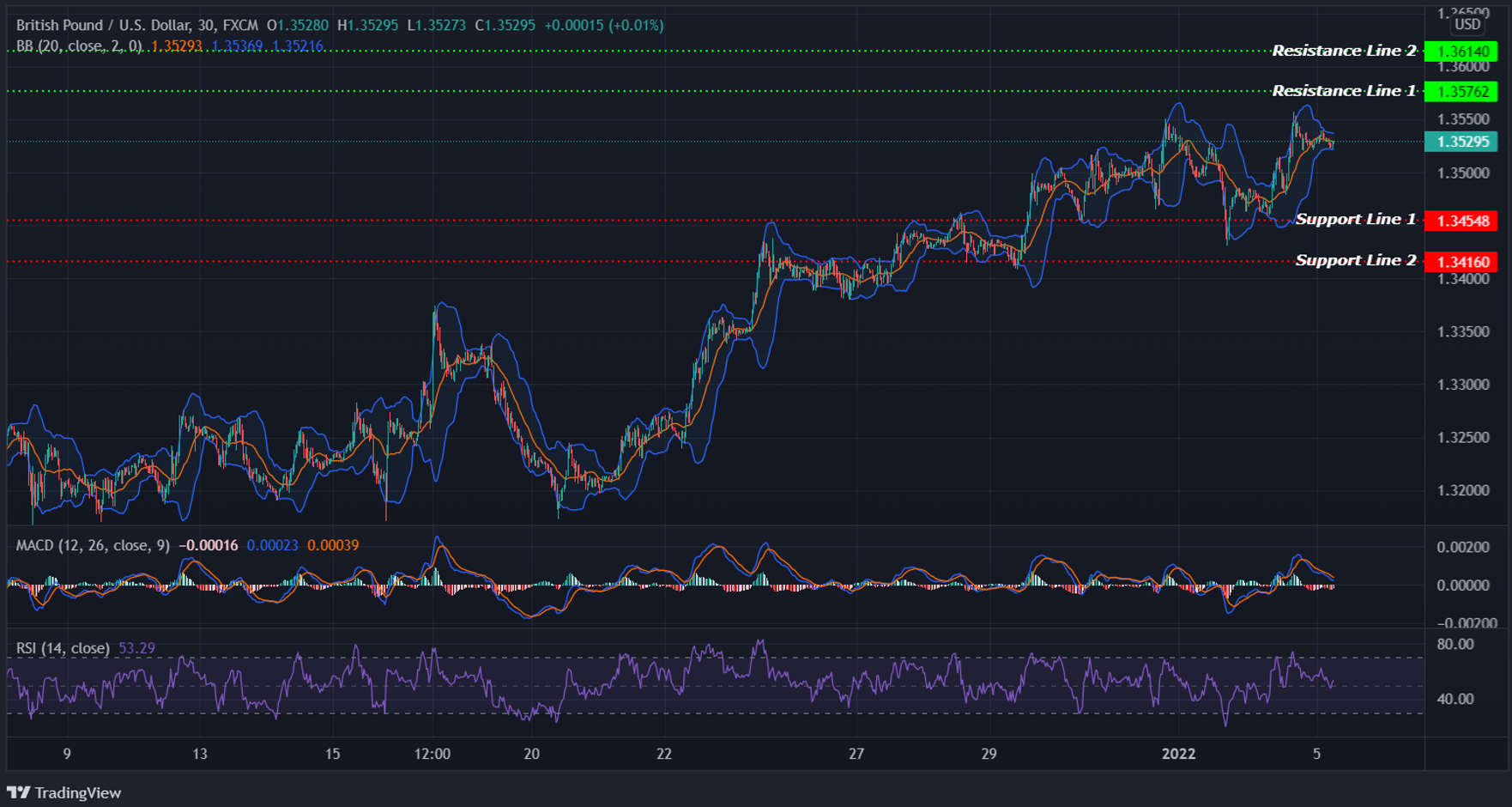Click the Support Line 1 text label
1512x807 pixels.
click(1354, 220)
